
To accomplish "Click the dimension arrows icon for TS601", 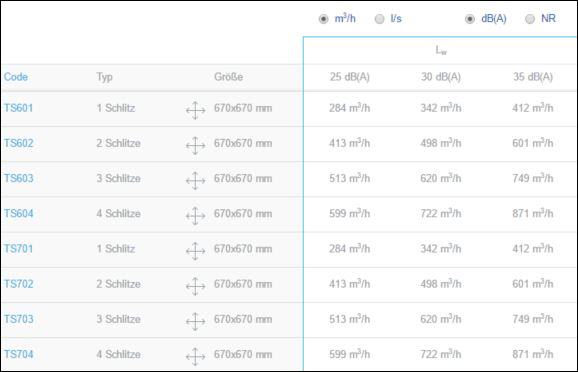I will point(195,110).
